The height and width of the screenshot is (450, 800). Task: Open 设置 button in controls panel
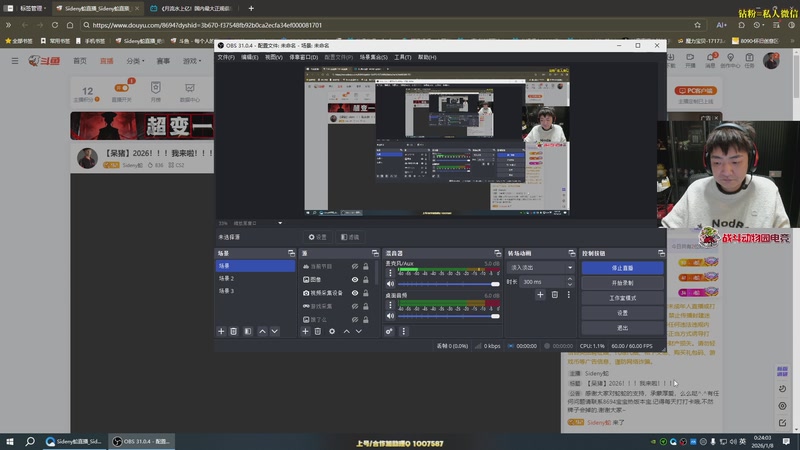[x=622, y=313]
